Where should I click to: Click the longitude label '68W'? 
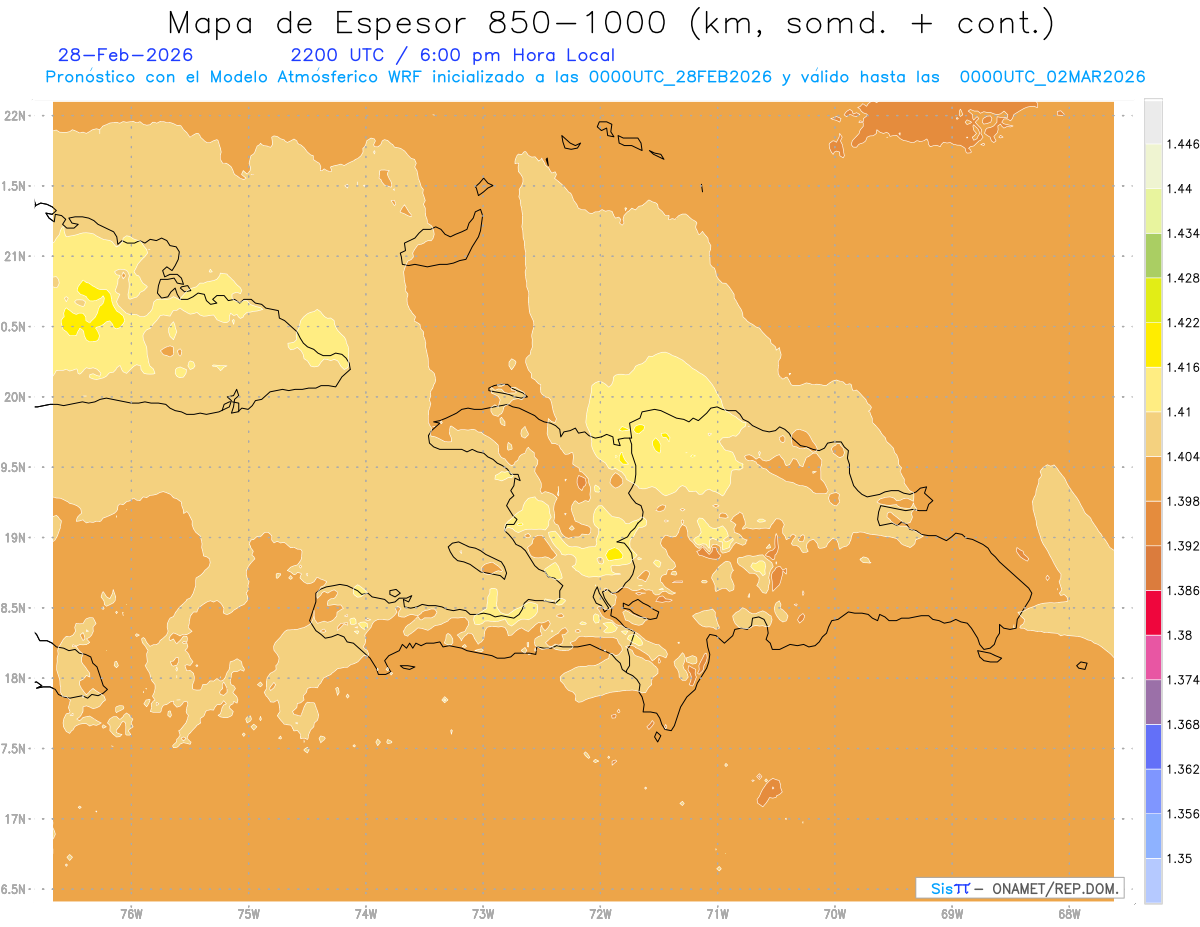click(x=1069, y=914)
